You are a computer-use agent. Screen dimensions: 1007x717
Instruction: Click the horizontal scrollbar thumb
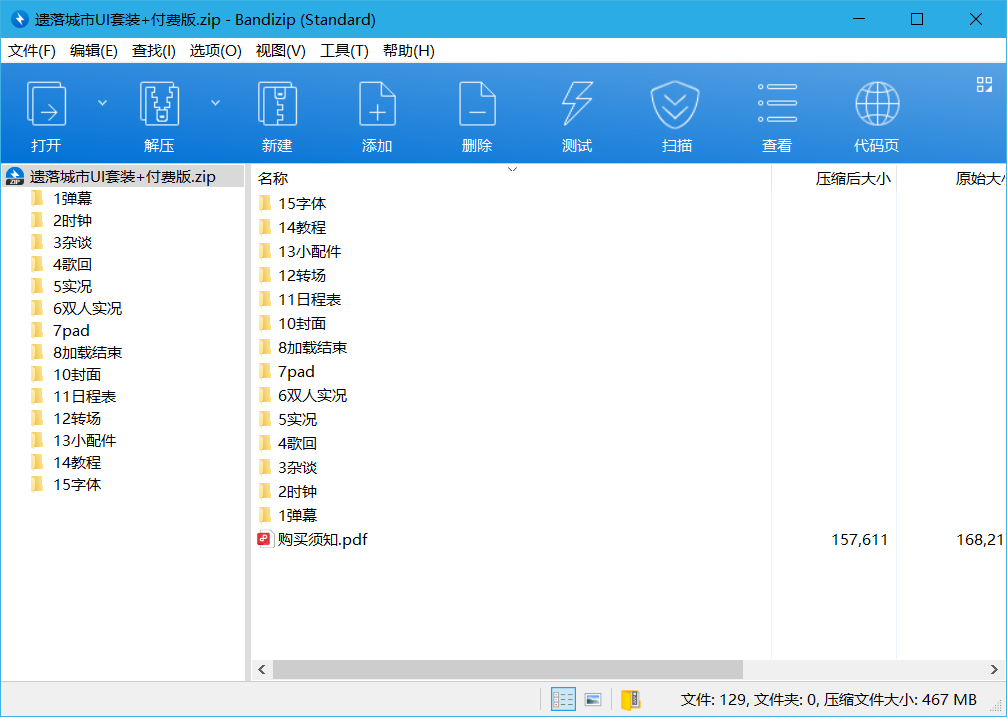click(x=507, y=669)
